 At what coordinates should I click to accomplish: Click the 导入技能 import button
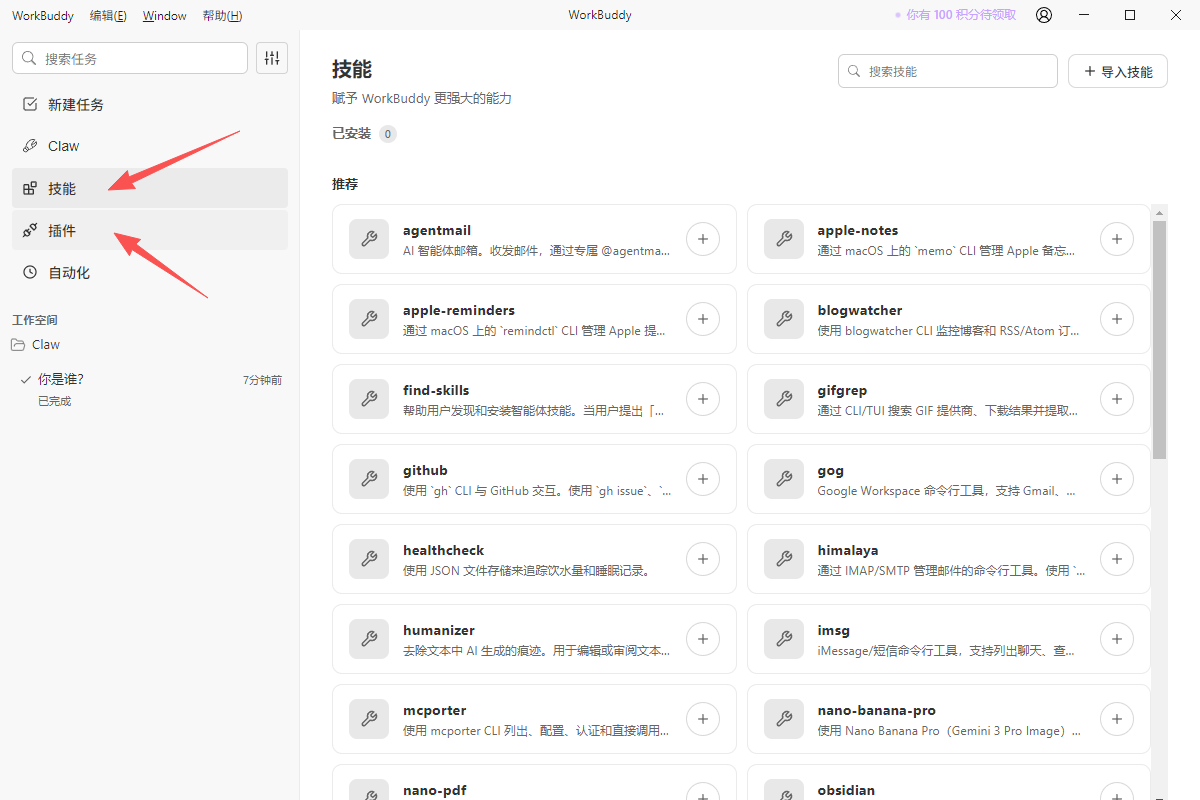click(1117, 72)
